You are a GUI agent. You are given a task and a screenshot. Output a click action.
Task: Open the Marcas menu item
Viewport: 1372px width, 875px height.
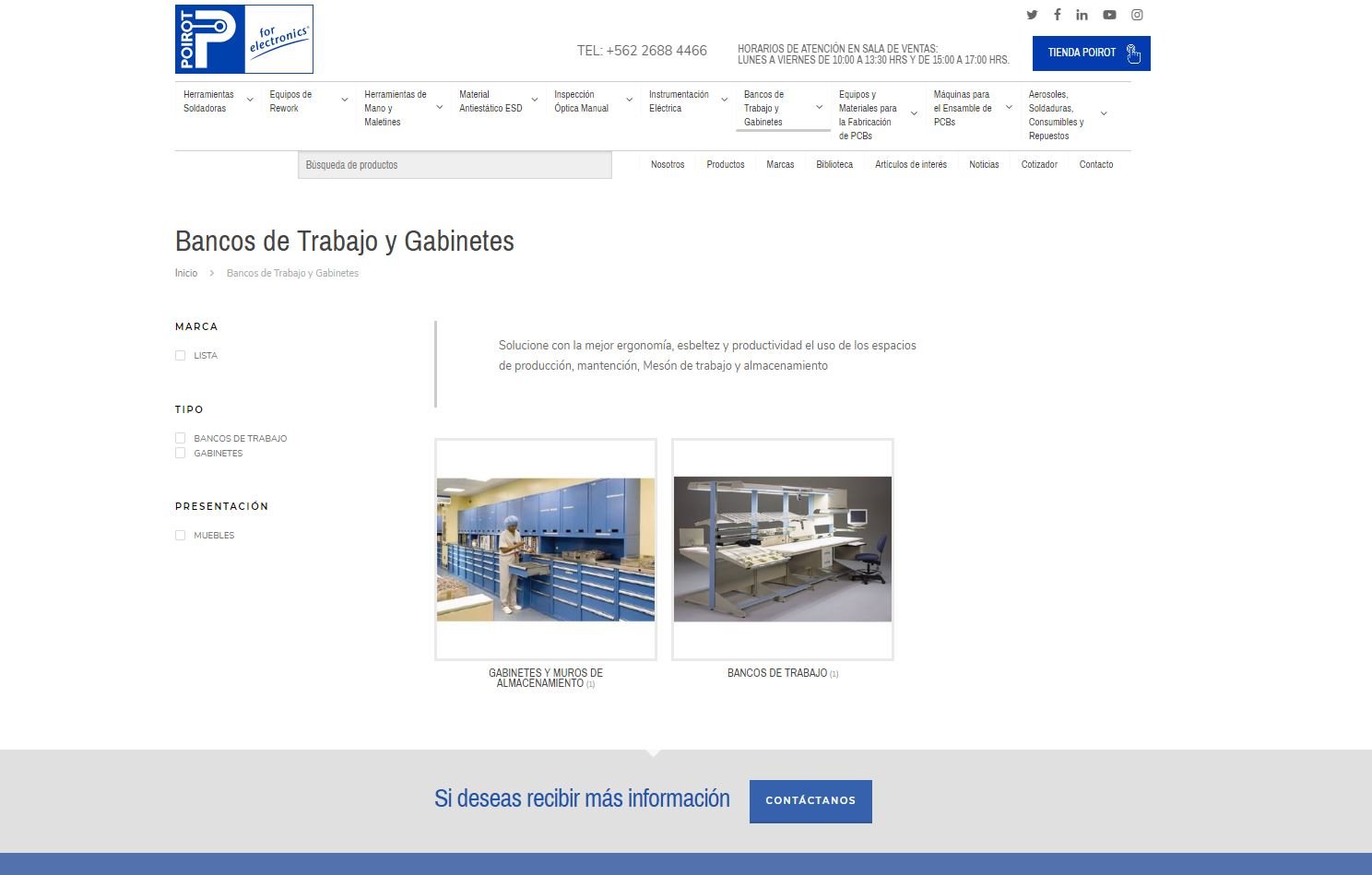[780, 165]
